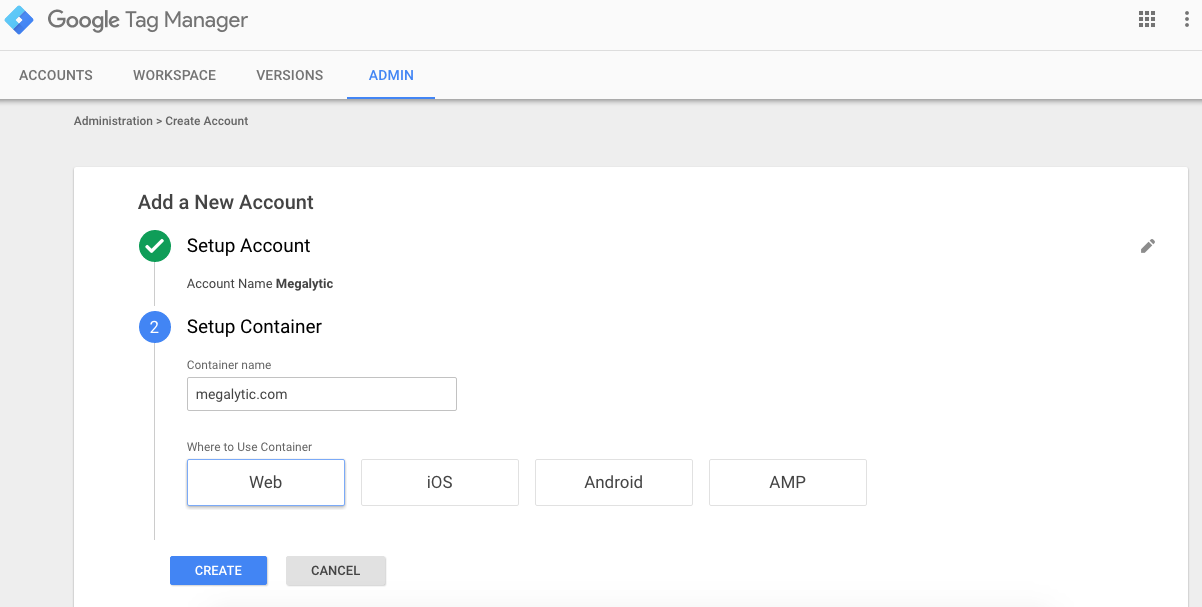Choose AMP as container target

[x=788, y=482]
